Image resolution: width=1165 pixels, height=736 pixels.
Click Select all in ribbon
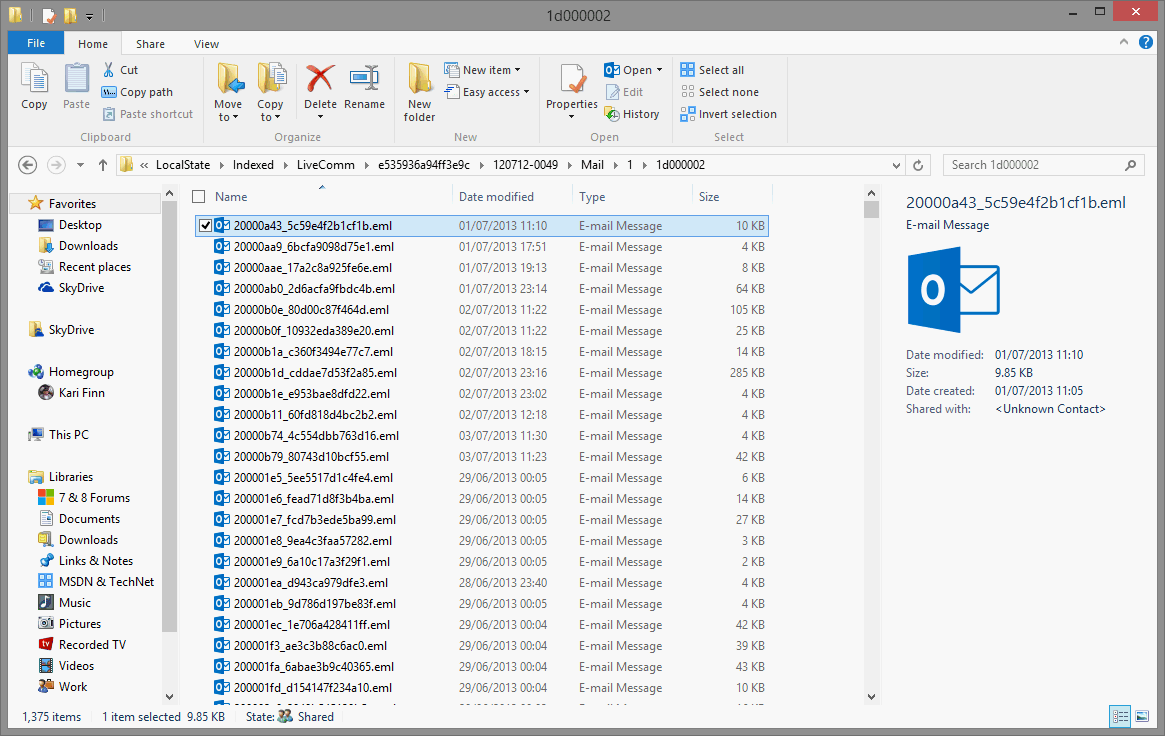tap(713, 70)
